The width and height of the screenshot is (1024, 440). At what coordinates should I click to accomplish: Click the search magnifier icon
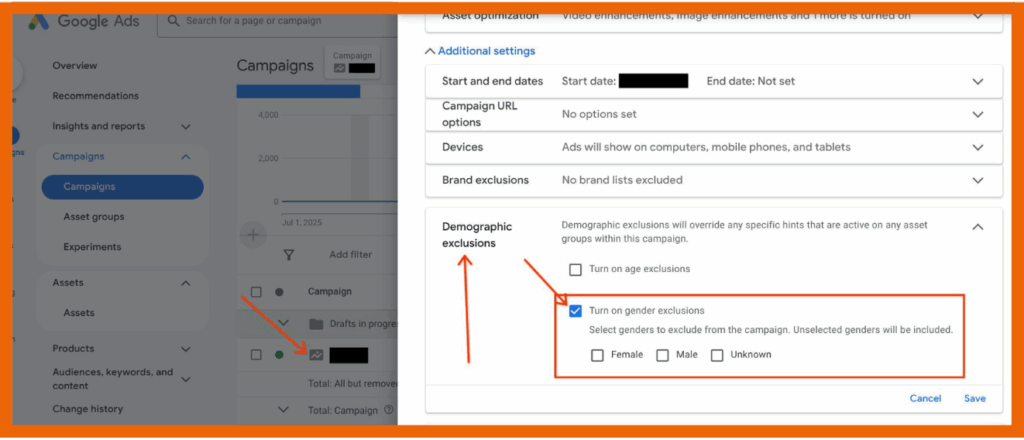174,21
